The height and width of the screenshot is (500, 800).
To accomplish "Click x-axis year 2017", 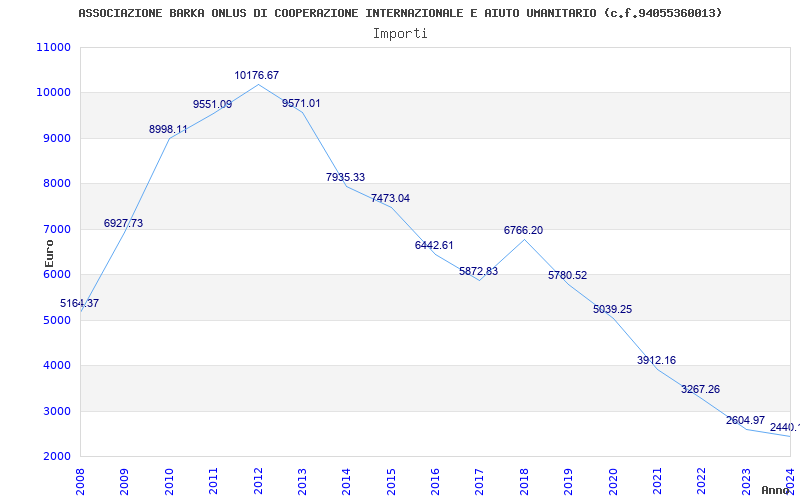I will (480, 481).
